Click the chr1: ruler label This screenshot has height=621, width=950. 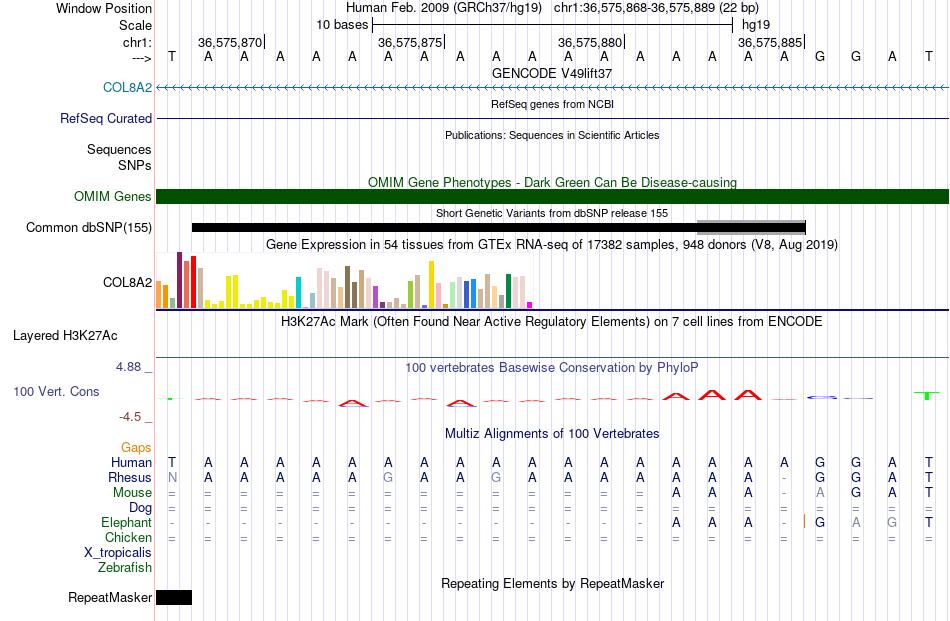tap(137, 42)
